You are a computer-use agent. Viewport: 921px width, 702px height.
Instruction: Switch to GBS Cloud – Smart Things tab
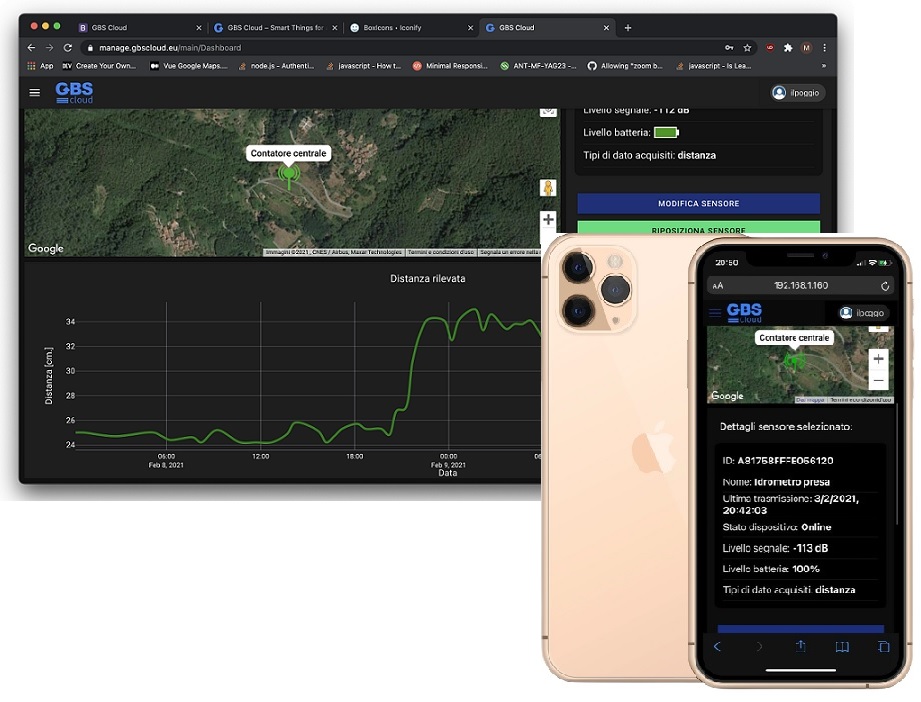[x=274, y=28]
